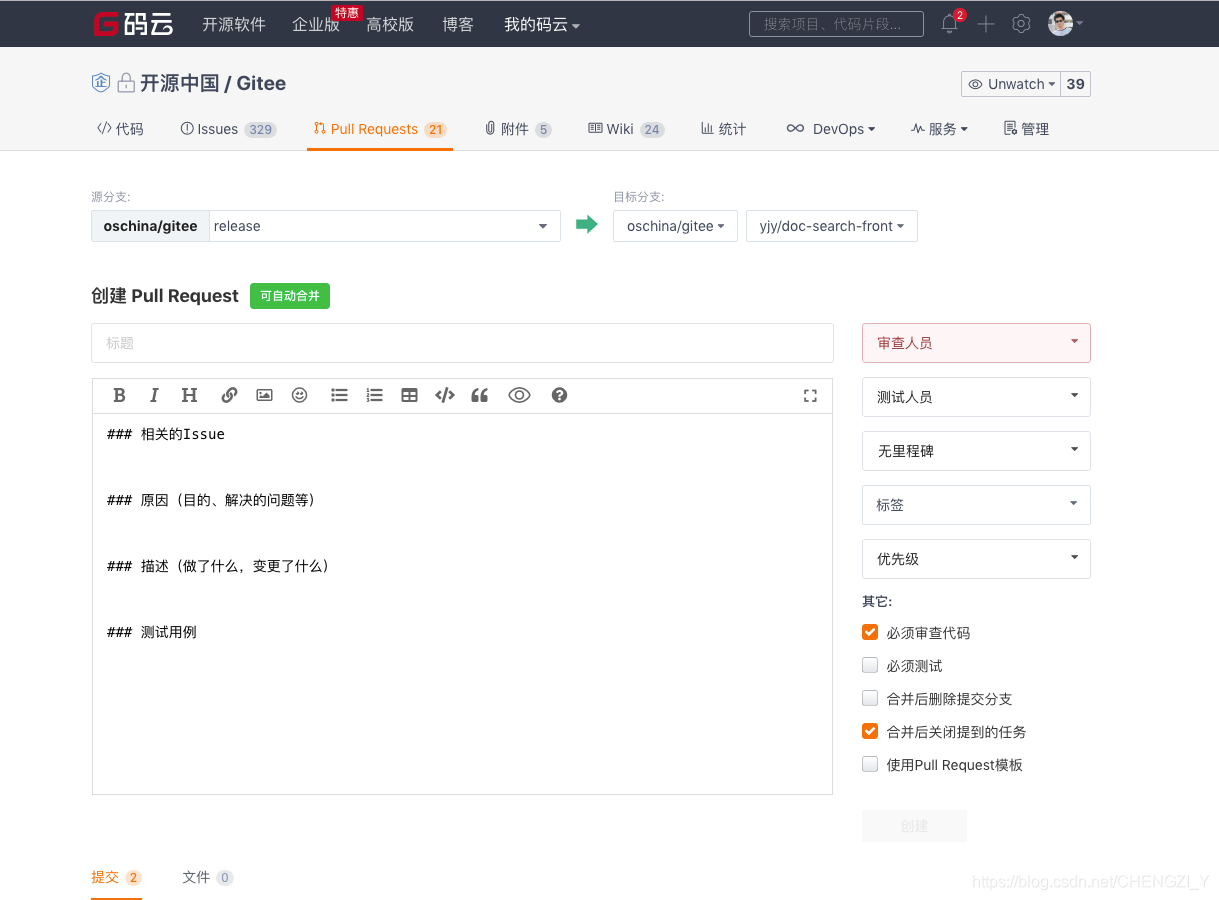
Task: Click the insert image icon
Action: point(264,395)
